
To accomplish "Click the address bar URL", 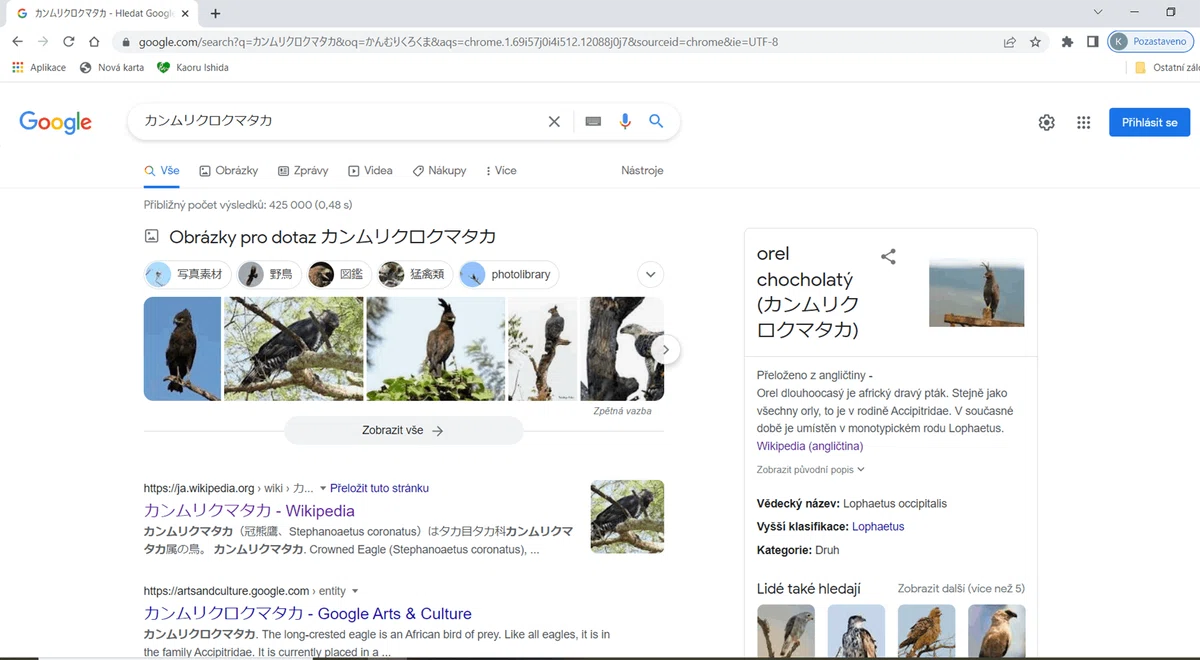I will [x=458, y=42].
